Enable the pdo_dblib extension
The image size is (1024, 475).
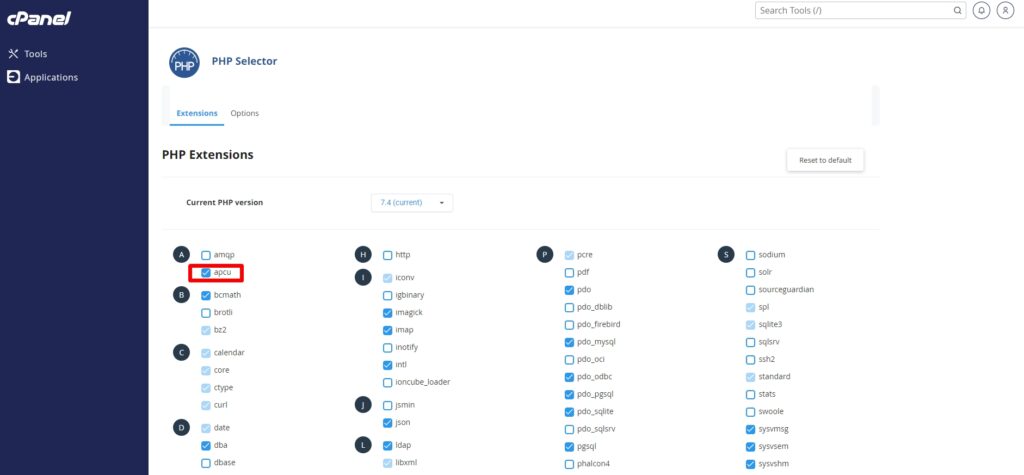click(569, 307)
